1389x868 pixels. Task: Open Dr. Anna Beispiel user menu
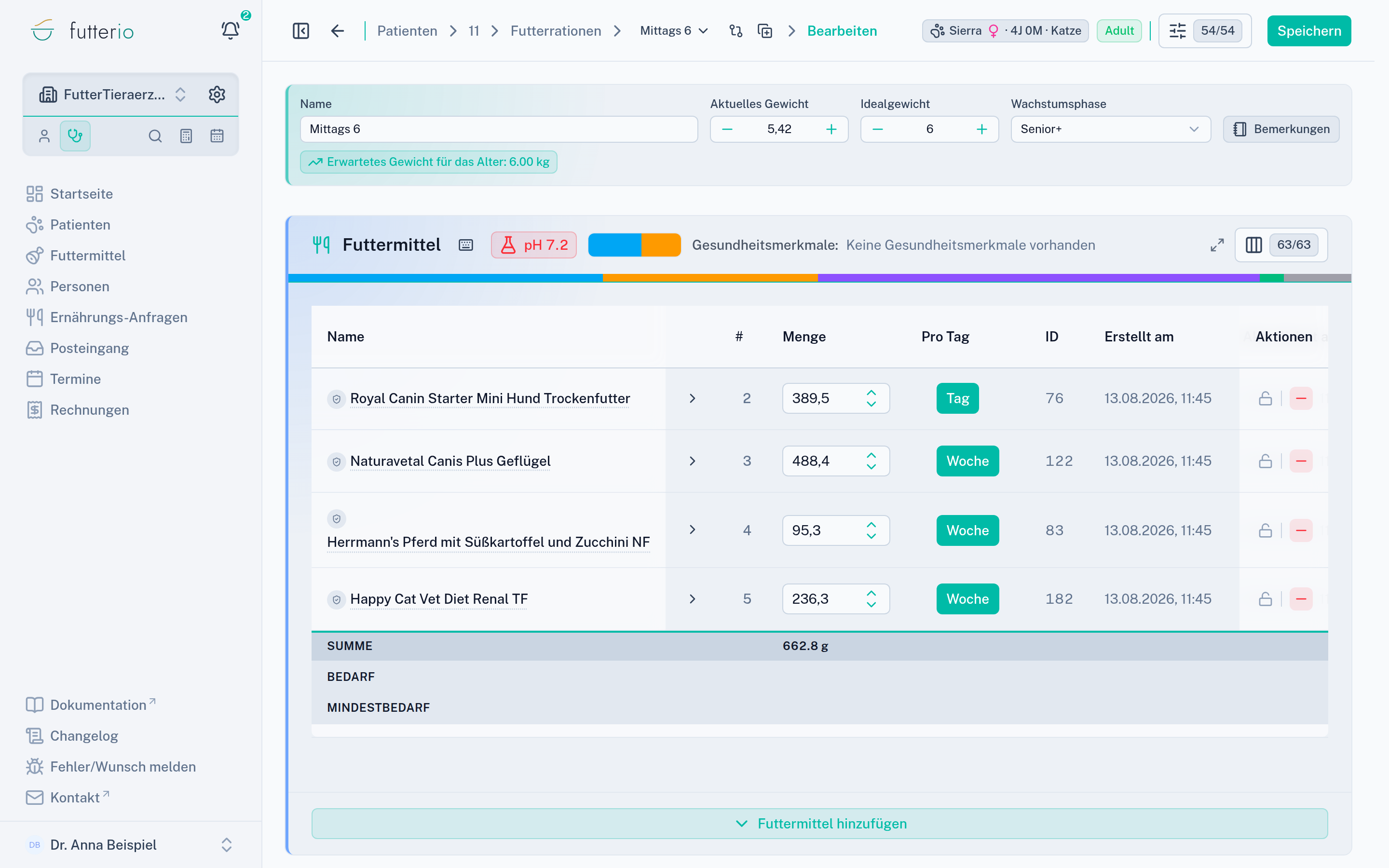[x=130, y=845]
